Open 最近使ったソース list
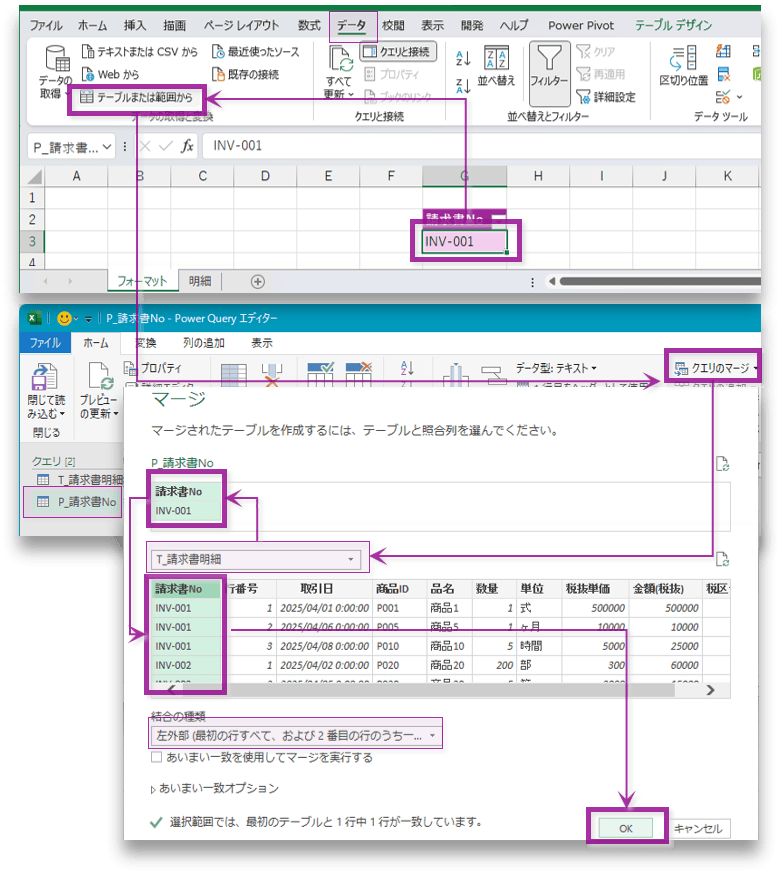The image size is (780, 873). click(x=256, y=52)
